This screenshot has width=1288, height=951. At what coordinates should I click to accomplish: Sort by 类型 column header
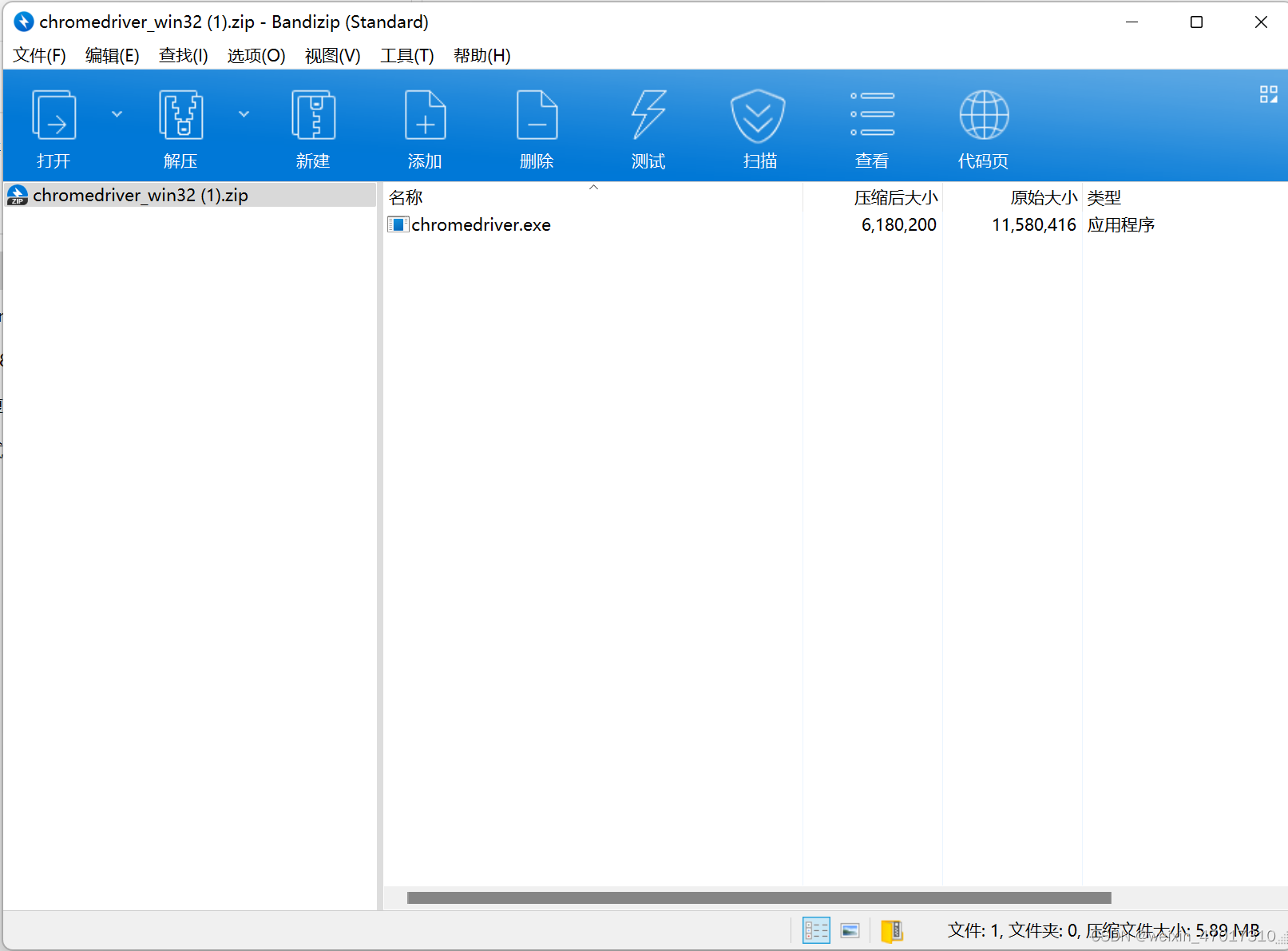[x=1185, y=197]
